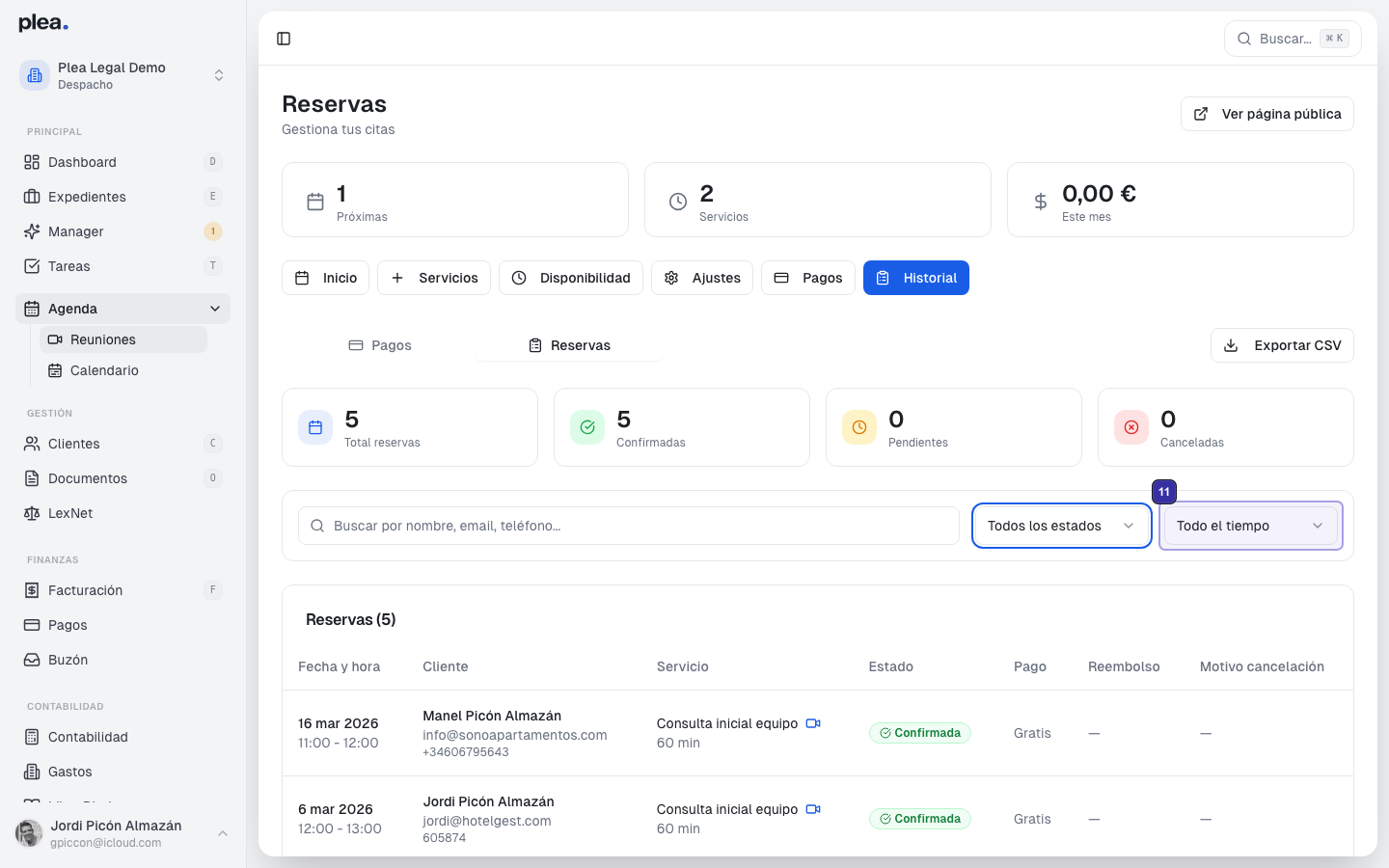Open the Todo el tiempo dropdown
This screenshot has width=1389, height=868.
[1251, 526]
